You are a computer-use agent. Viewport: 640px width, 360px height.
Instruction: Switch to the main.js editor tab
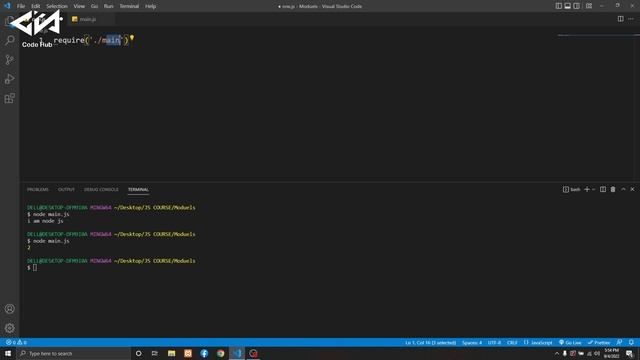87,19
